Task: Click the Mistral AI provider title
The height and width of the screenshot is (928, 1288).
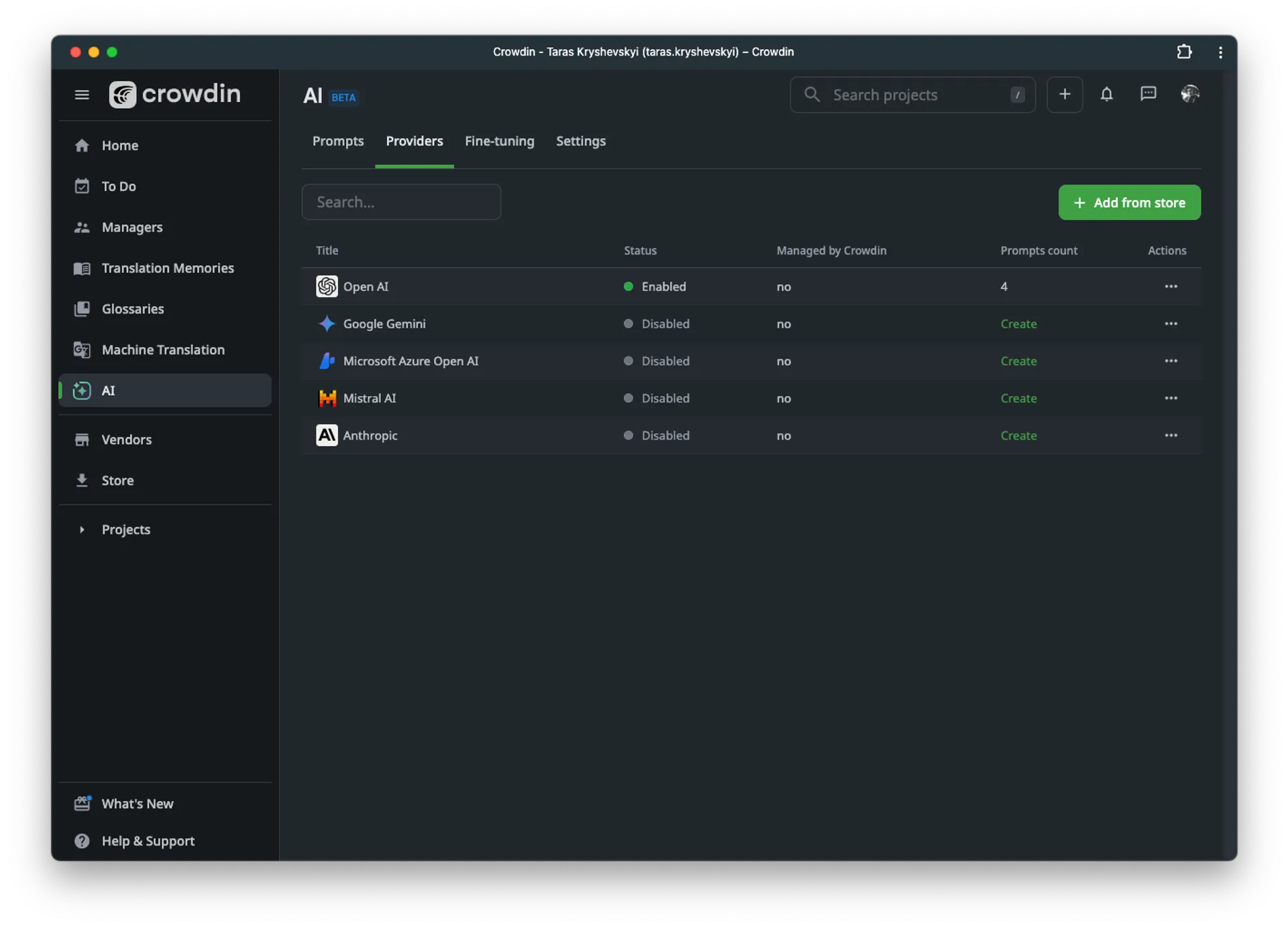Action: coord(370,399)
